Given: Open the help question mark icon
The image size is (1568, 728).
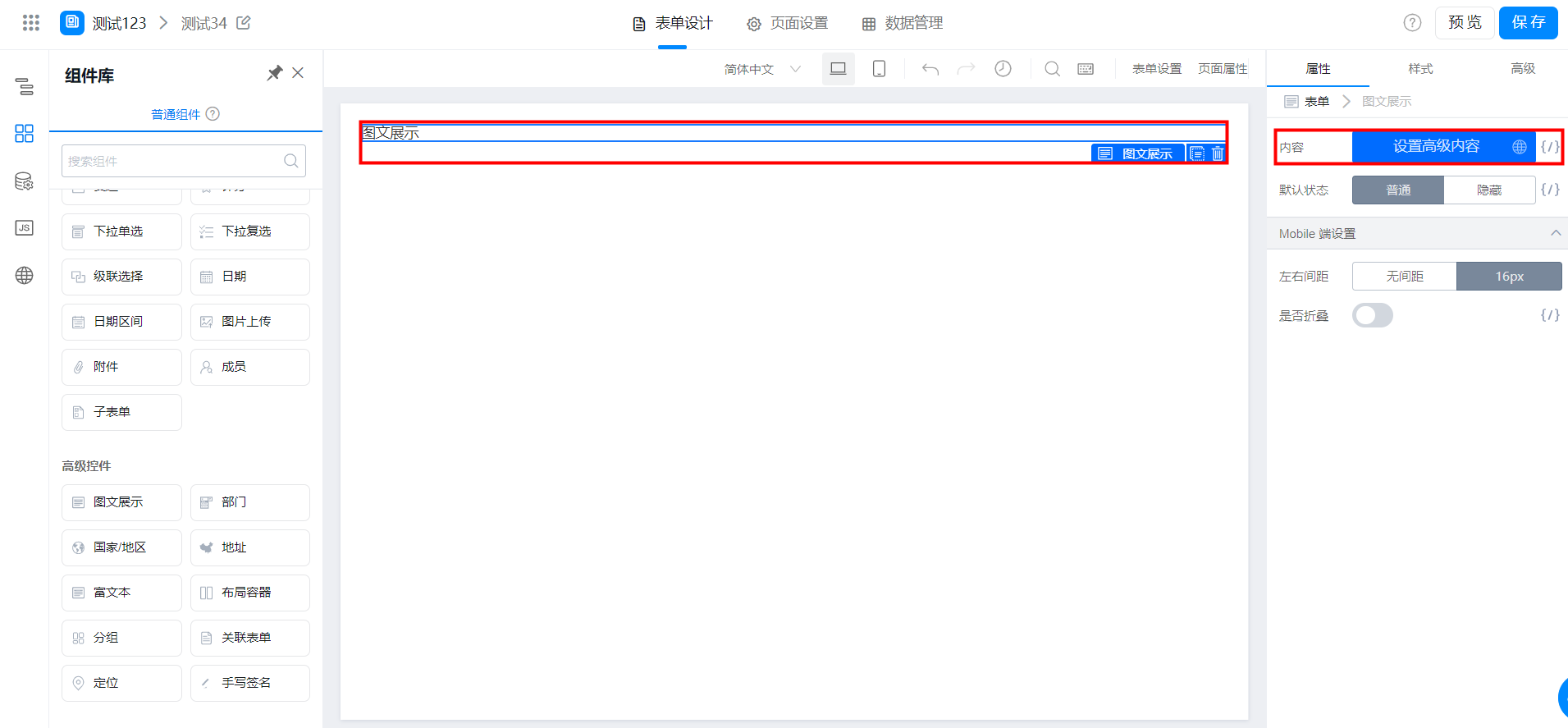Looking at the screenshot, I should click(x=1412, y=23).
